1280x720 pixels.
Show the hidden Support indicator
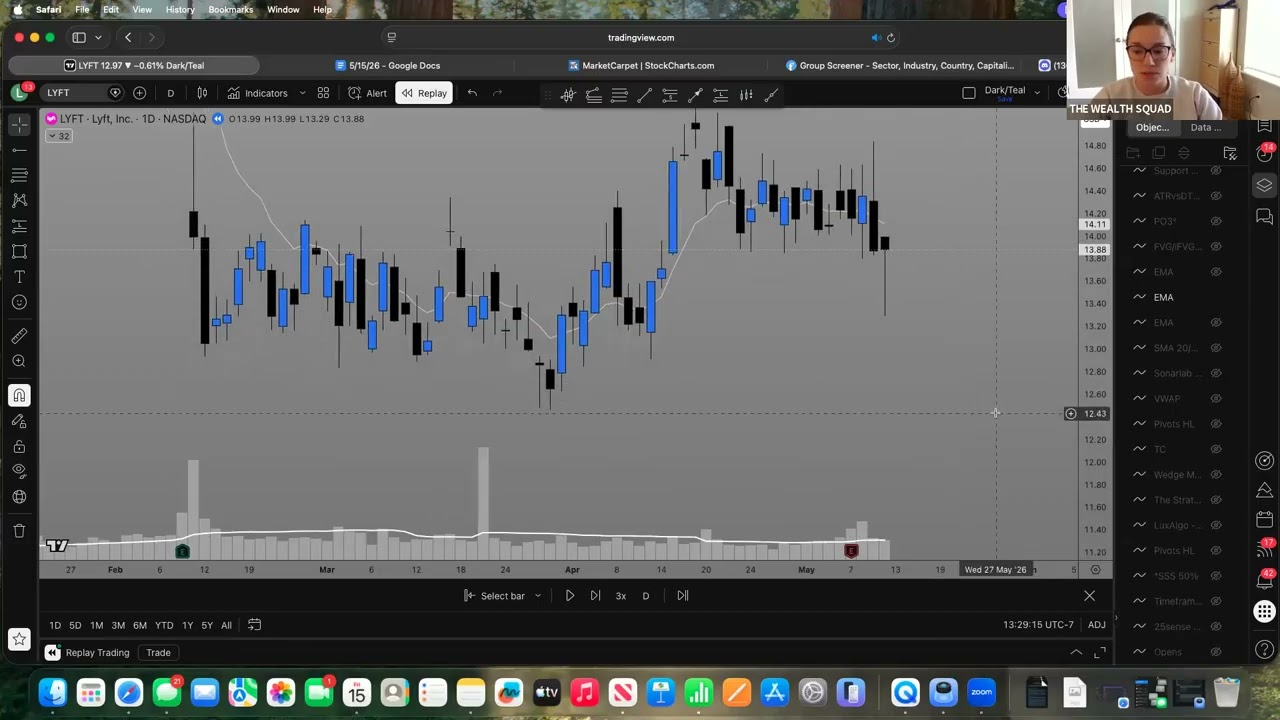[x=1216, y=171]
